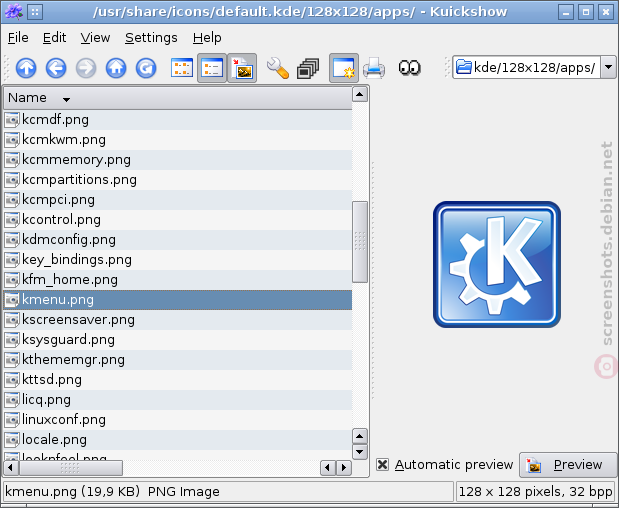619x508 pixels.
Task: Open configuration with the wrench icon
Action: click(278, 68)
